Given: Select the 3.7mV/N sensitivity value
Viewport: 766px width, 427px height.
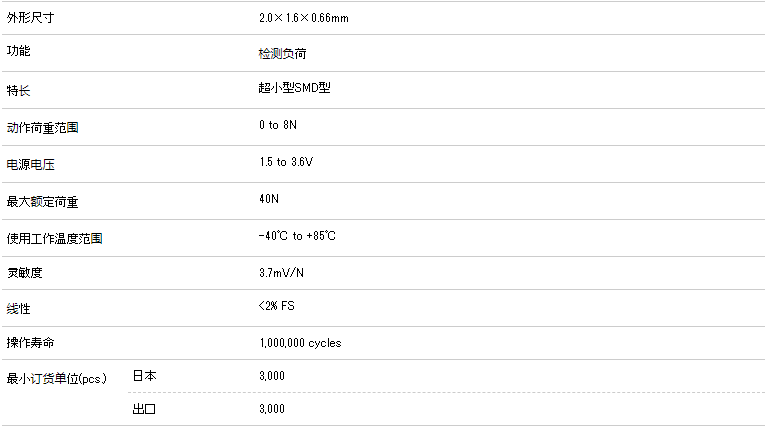Looking at the screenshot, I should pos(281,272).
